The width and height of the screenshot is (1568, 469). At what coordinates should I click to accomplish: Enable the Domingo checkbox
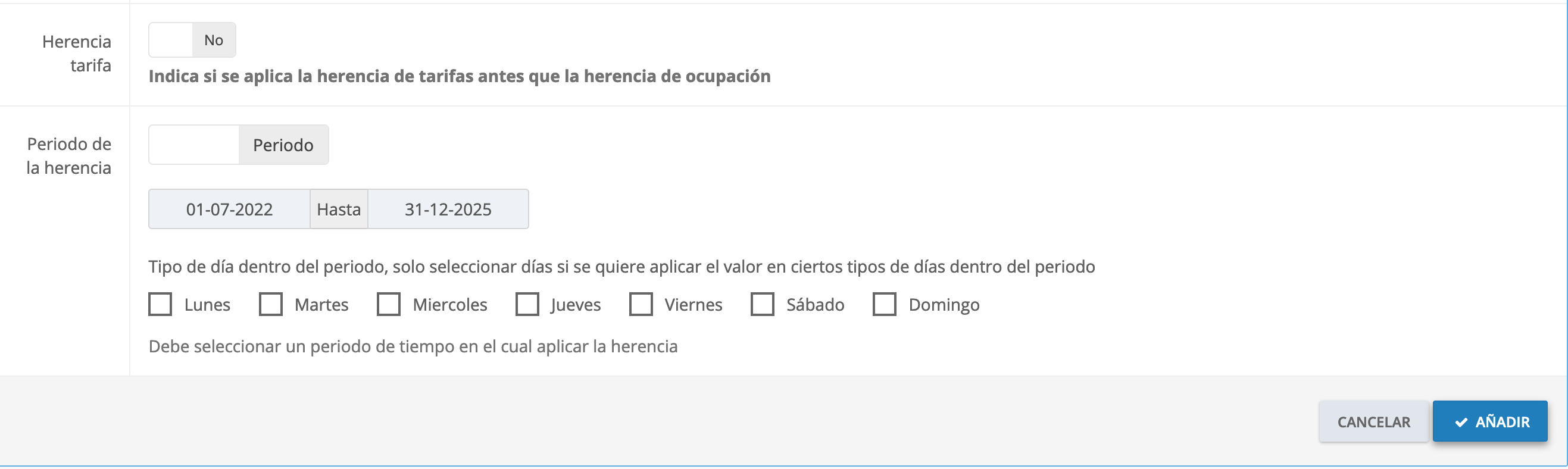[x=885, y=304]
